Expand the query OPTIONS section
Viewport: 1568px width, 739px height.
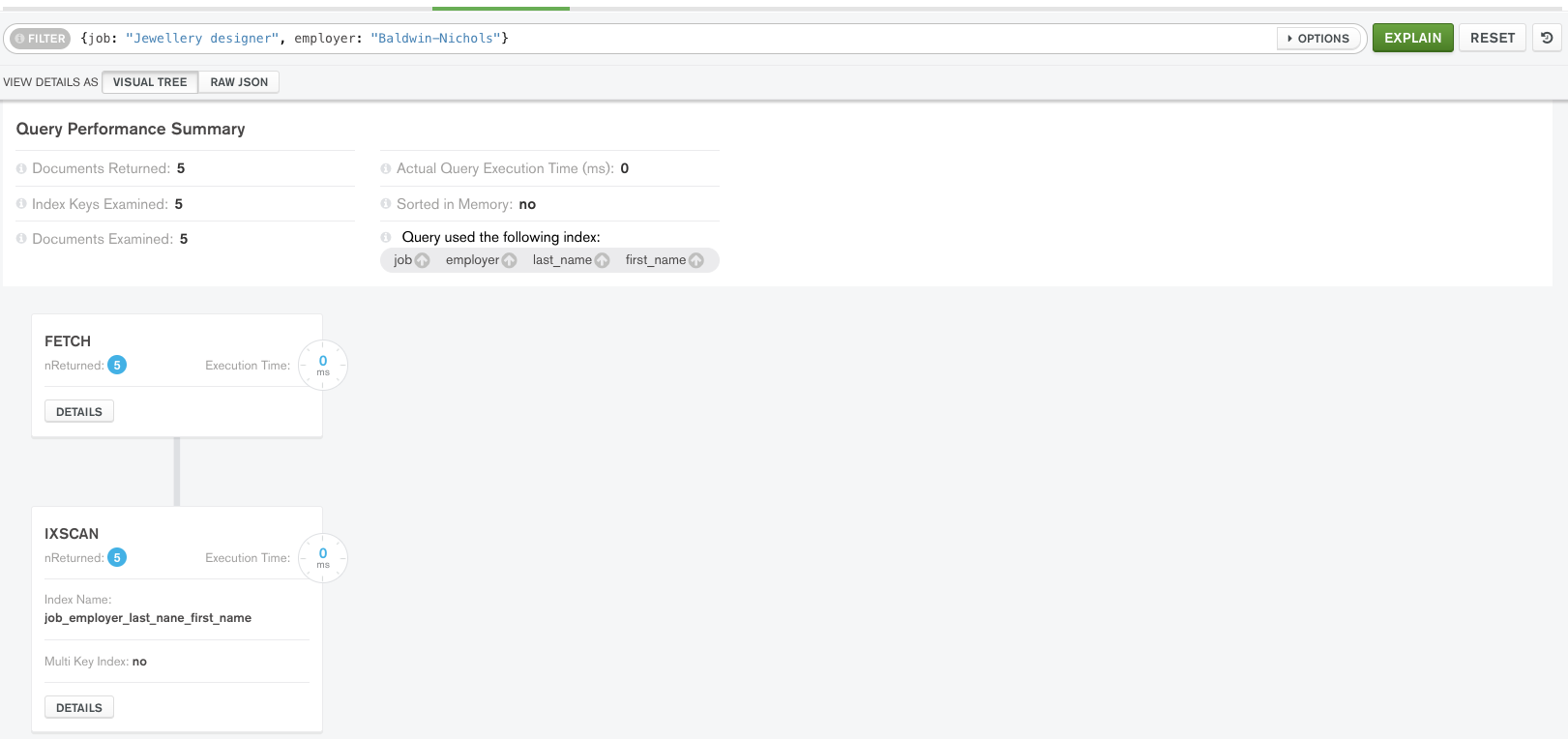(x=1318, y=39)
